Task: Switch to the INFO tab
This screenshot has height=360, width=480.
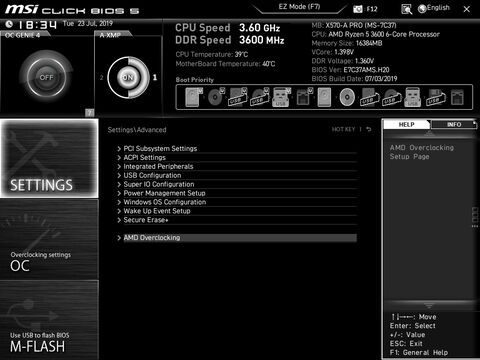Action: click(454, 125)
